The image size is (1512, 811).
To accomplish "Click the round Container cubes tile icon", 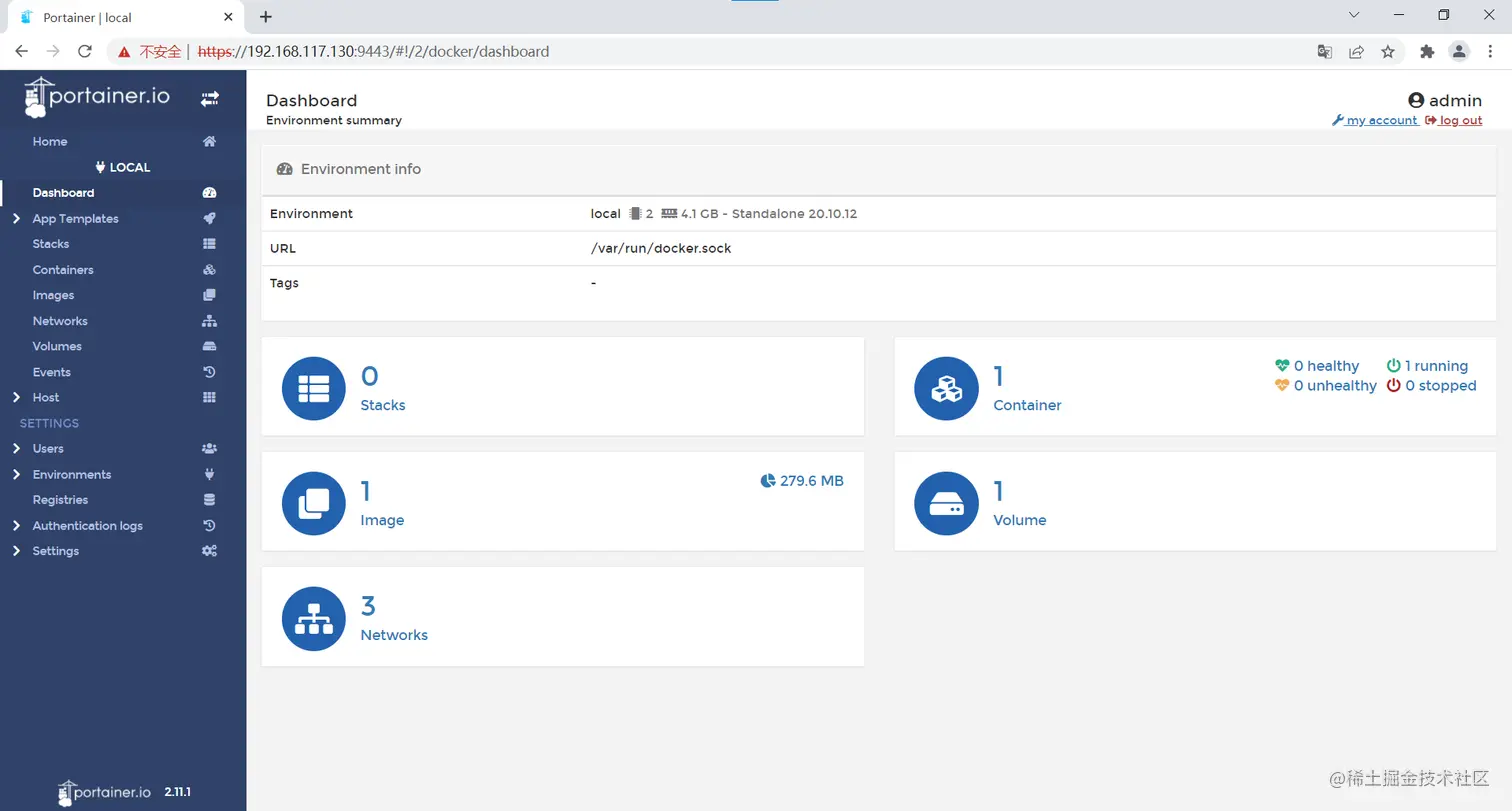I will pos(946,389).
